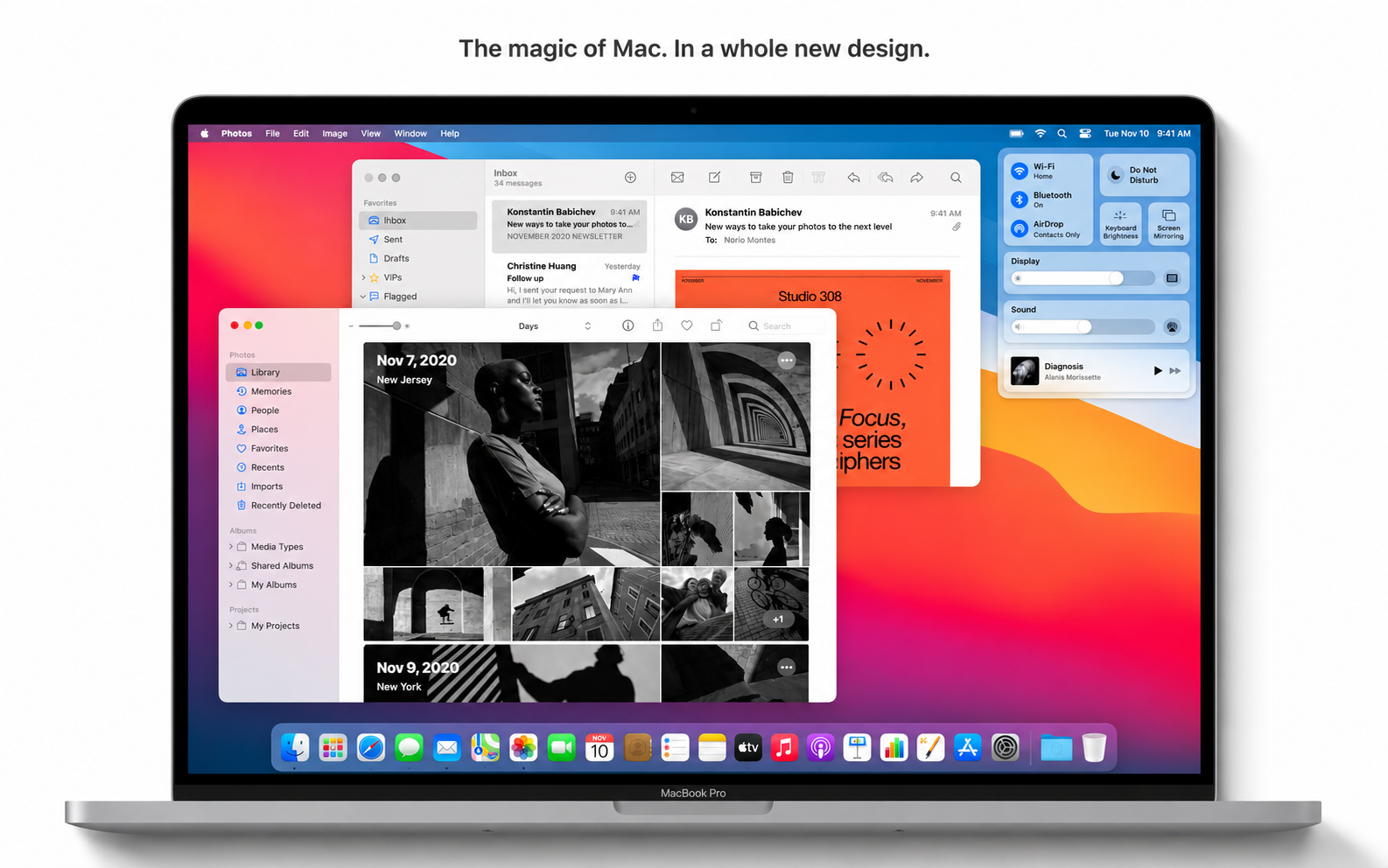Expand VIPs in Mail sidebar
Screen dimensions: 1388x868
click(x=363, y=277)
